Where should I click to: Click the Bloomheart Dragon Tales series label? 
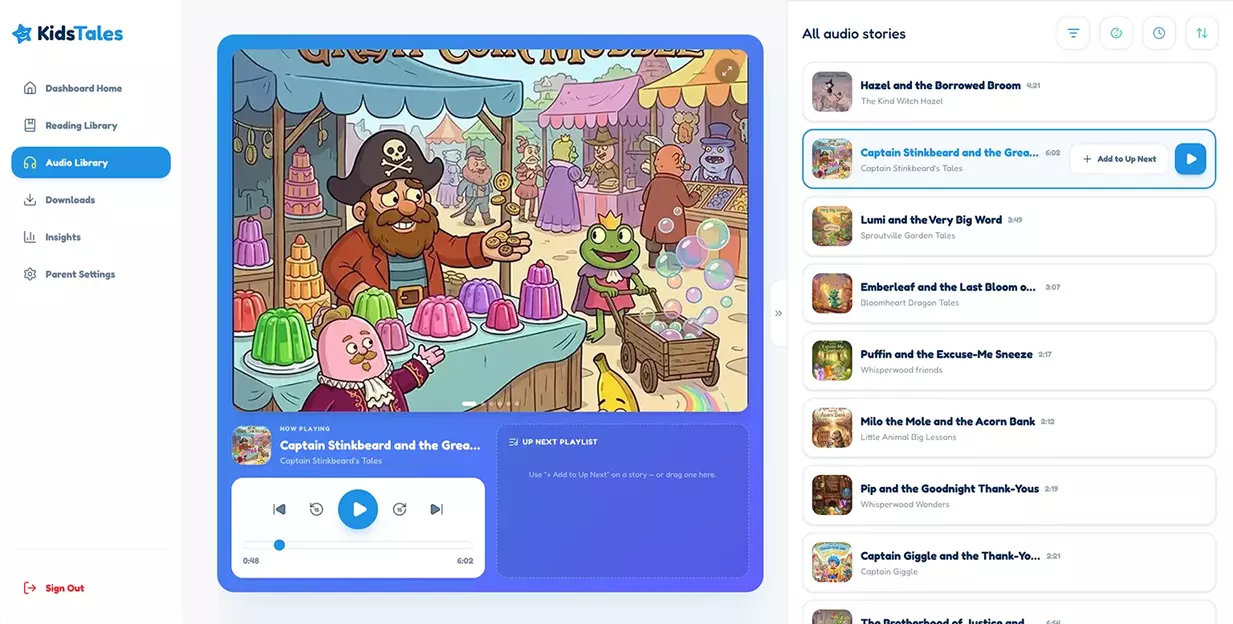point(910,303)
